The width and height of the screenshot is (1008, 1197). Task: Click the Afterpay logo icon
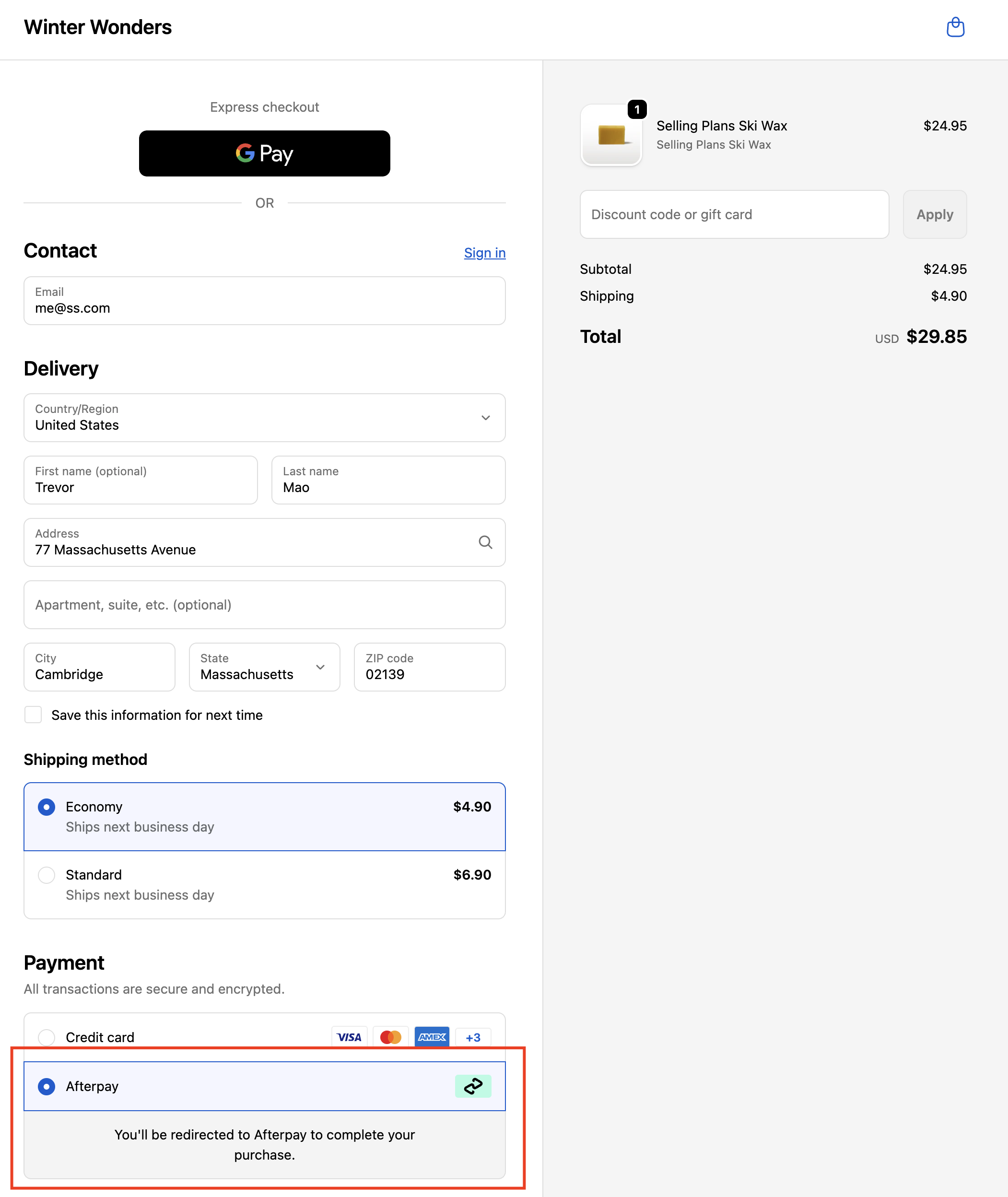point(473,1086)
